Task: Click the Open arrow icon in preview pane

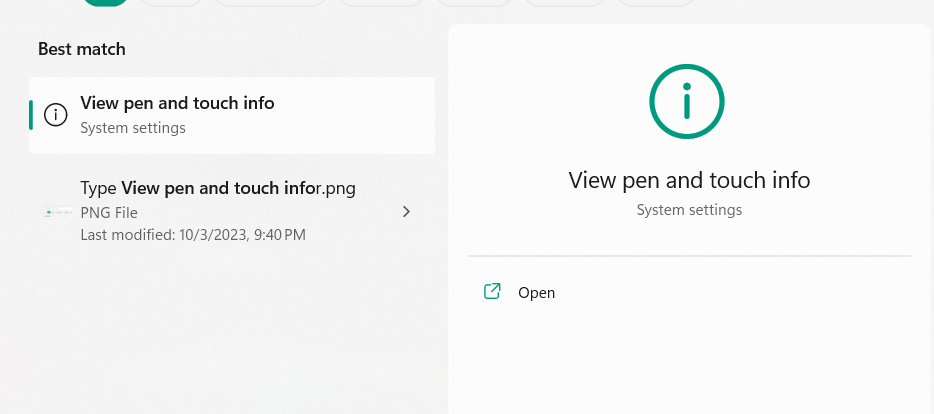Action: coord(492,292)
